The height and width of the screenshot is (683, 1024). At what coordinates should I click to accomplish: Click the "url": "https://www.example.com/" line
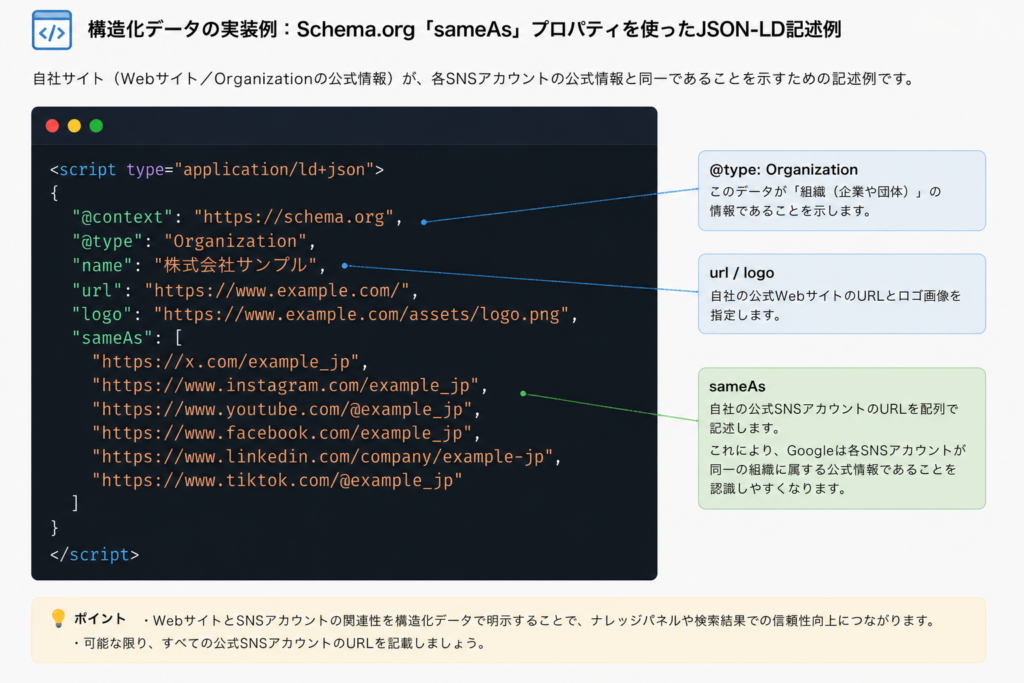(x=245, y=290)
